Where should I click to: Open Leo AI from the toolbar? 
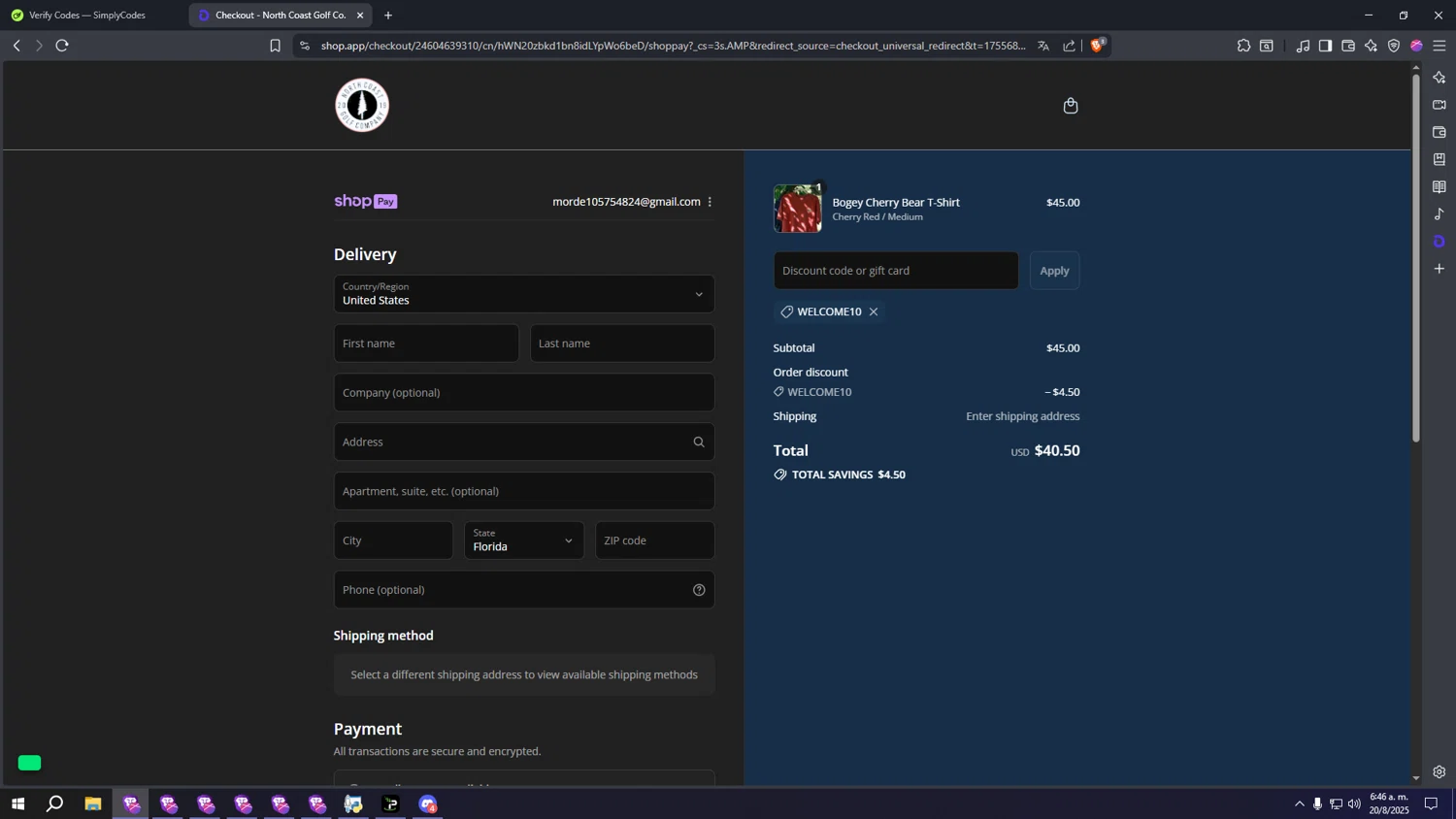click(1371, 46)
